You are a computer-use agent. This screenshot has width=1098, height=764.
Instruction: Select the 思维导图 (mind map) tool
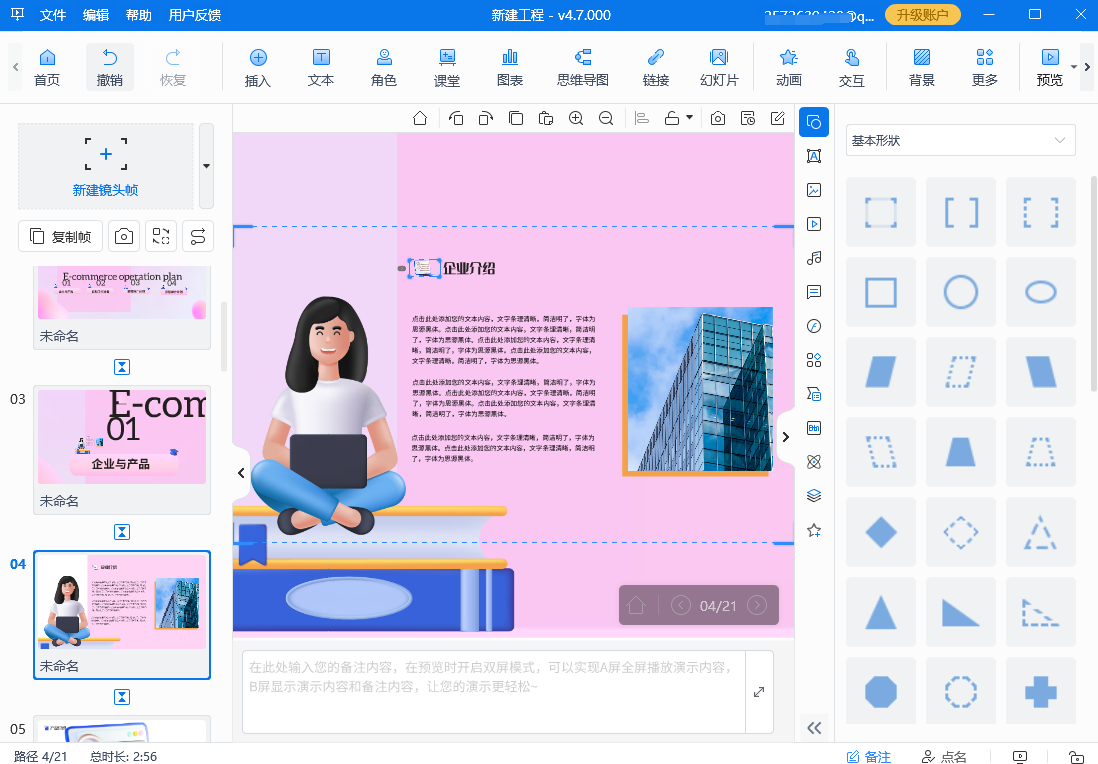click(x=582, y=67)
